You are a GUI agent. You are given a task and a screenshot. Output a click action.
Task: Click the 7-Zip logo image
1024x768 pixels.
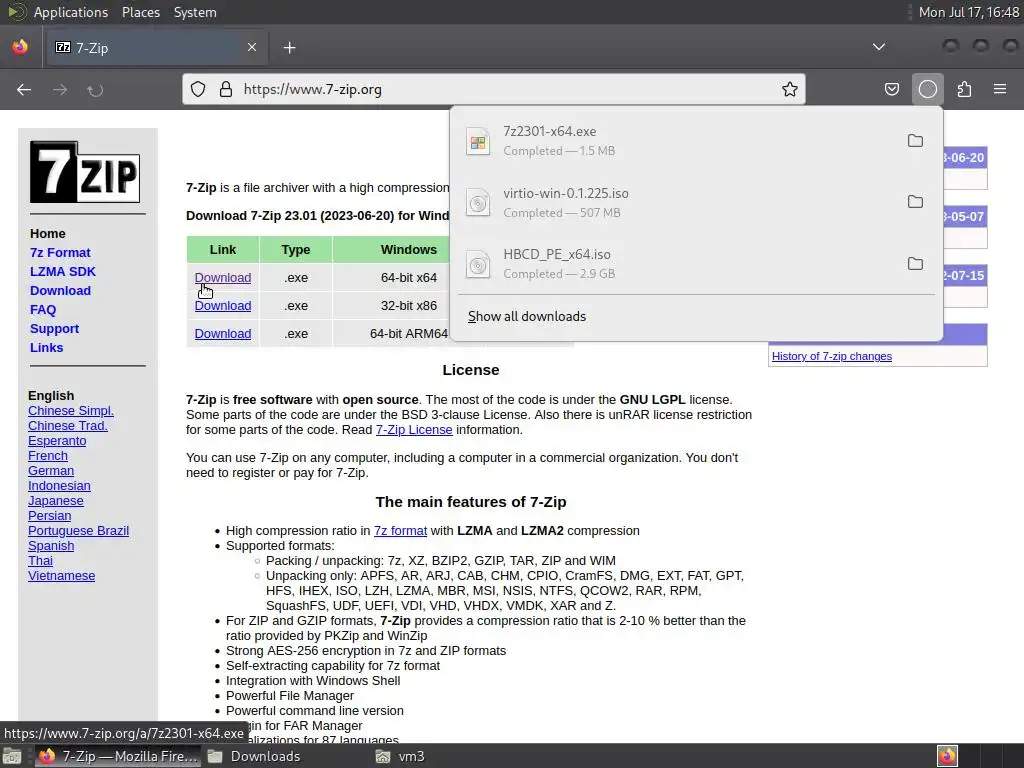coord(85,172)
